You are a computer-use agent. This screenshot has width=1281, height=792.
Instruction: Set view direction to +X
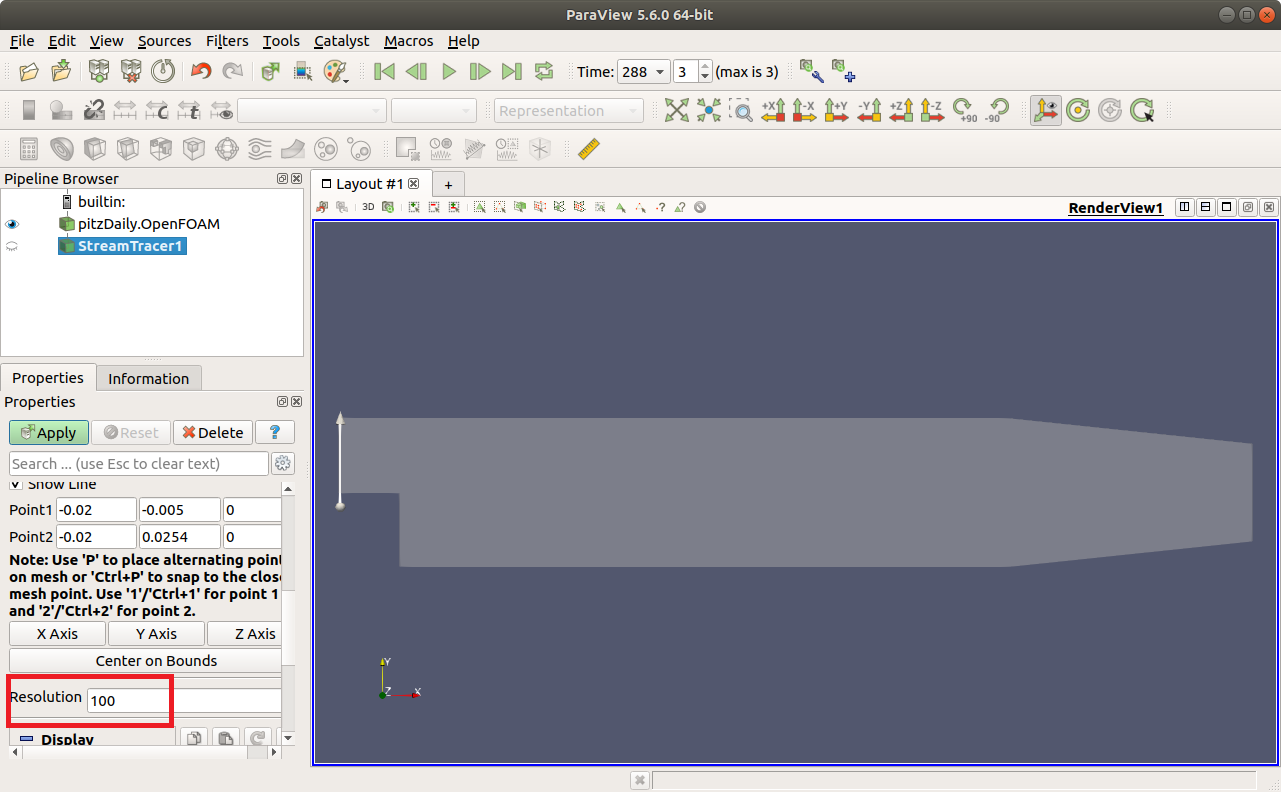[773, 110]
